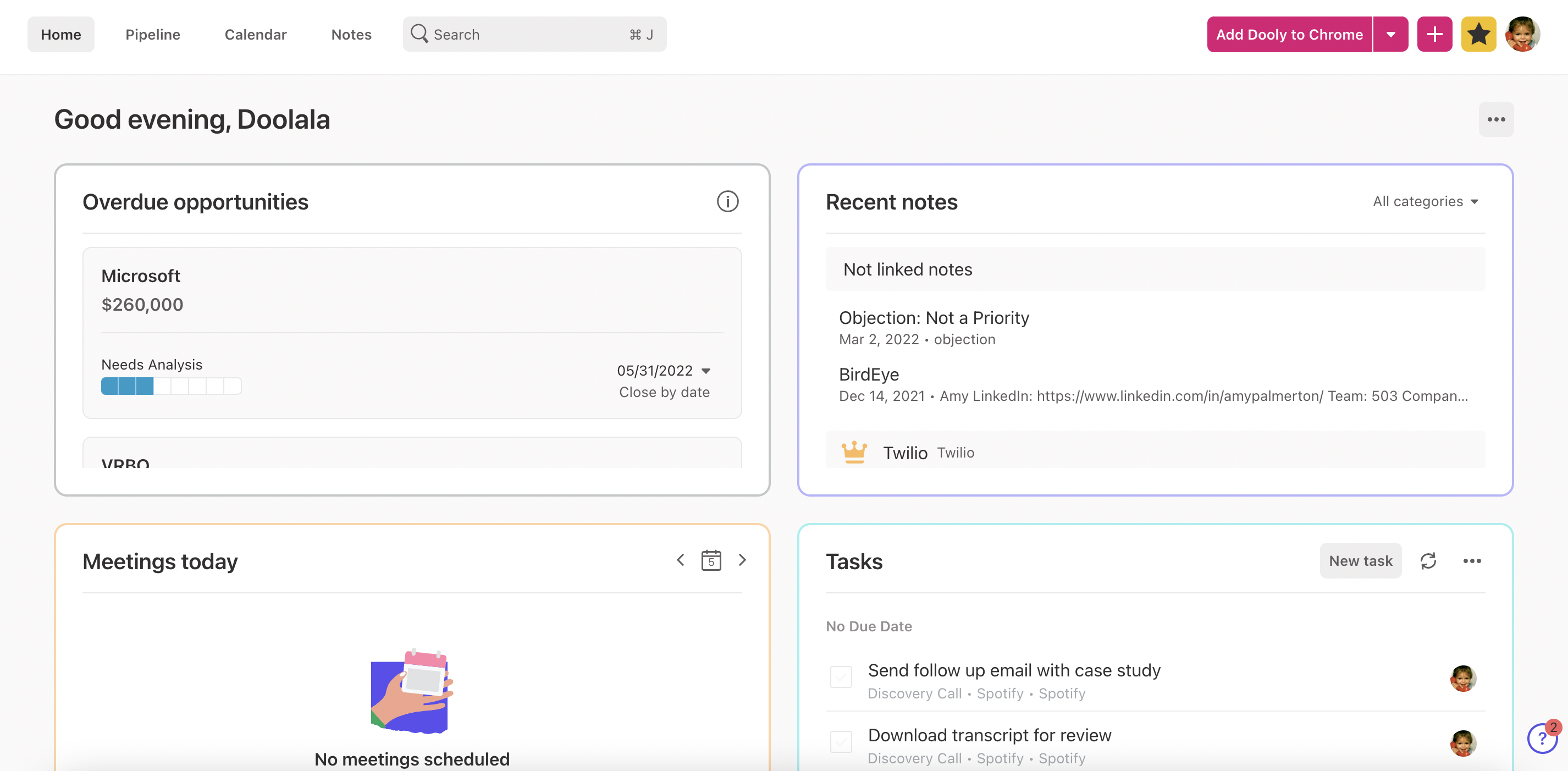The width and height of the screenshot is (1568, 771).
Task: Go to previous day in Meetings today
Action: pyautogui.click(x=681, y=560)
